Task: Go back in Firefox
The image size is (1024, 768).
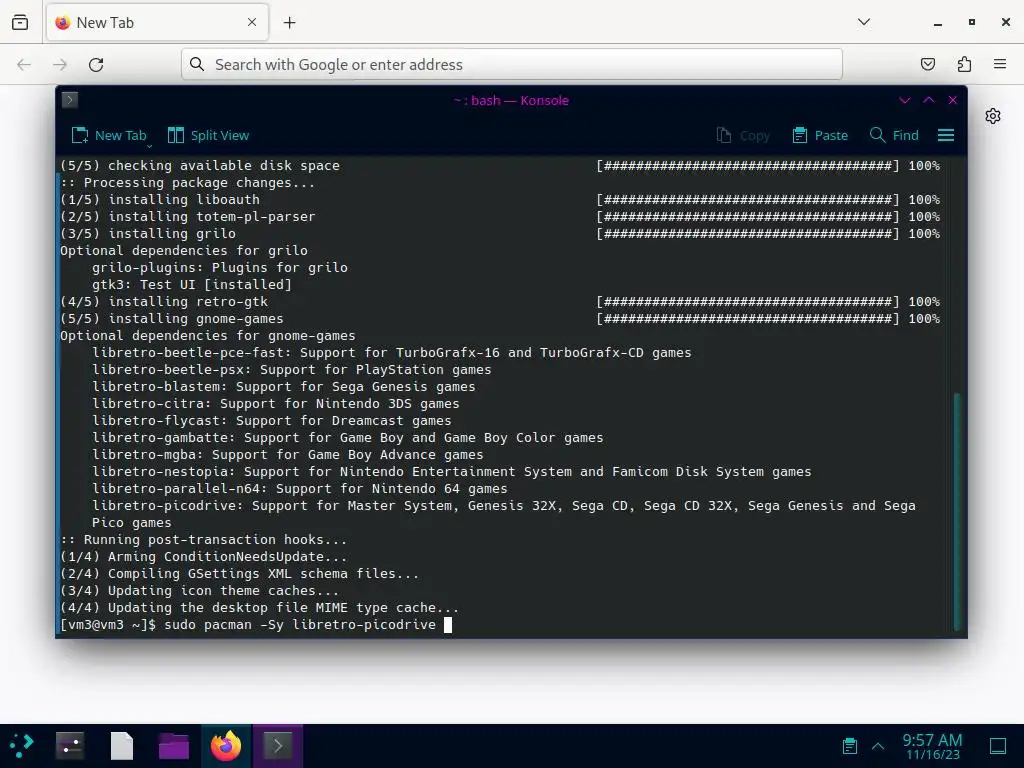Action: tap(24, 64)
